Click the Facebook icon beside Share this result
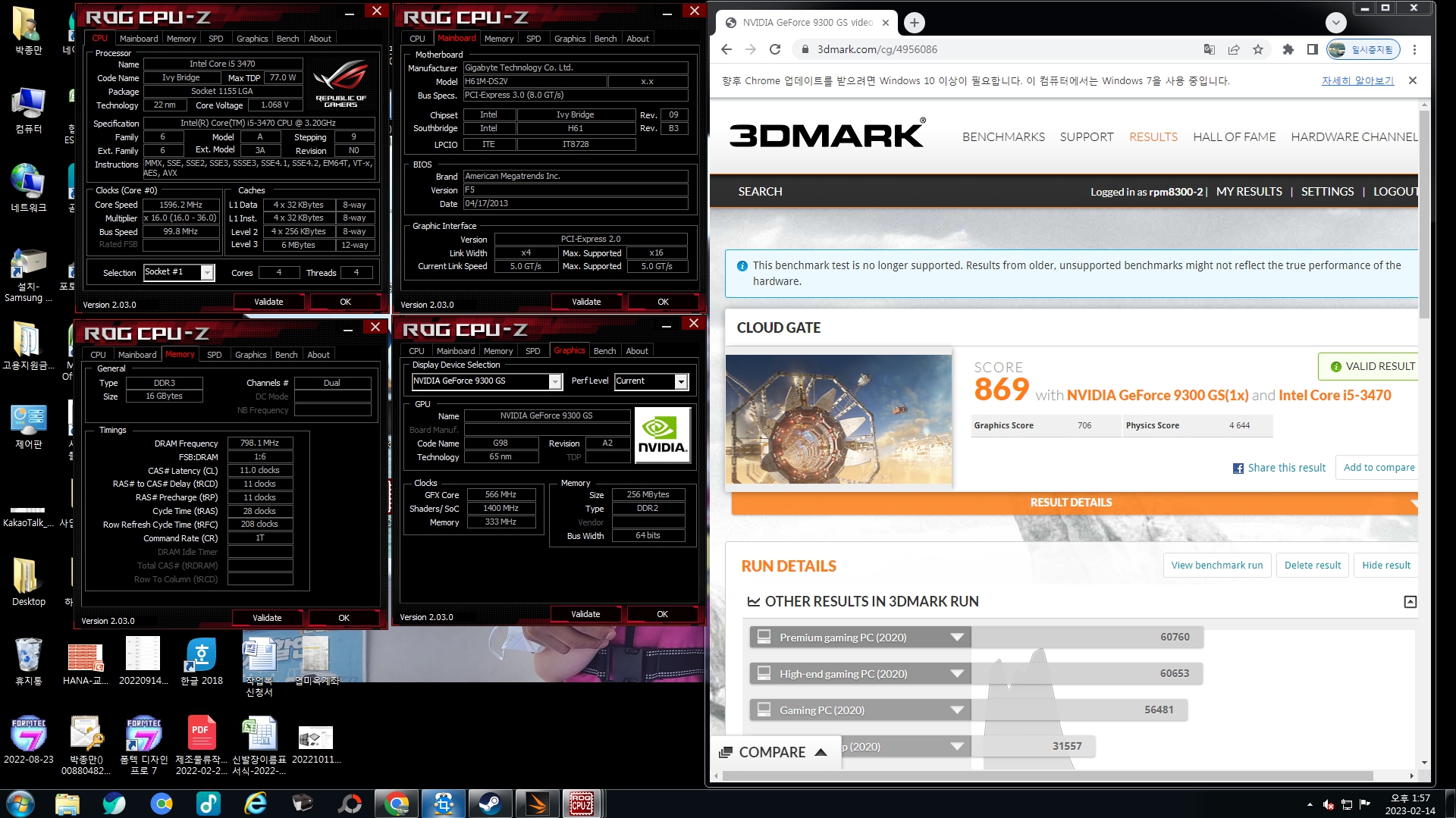The height and width of the screenshot is (818, 1456). (1238, 469)
